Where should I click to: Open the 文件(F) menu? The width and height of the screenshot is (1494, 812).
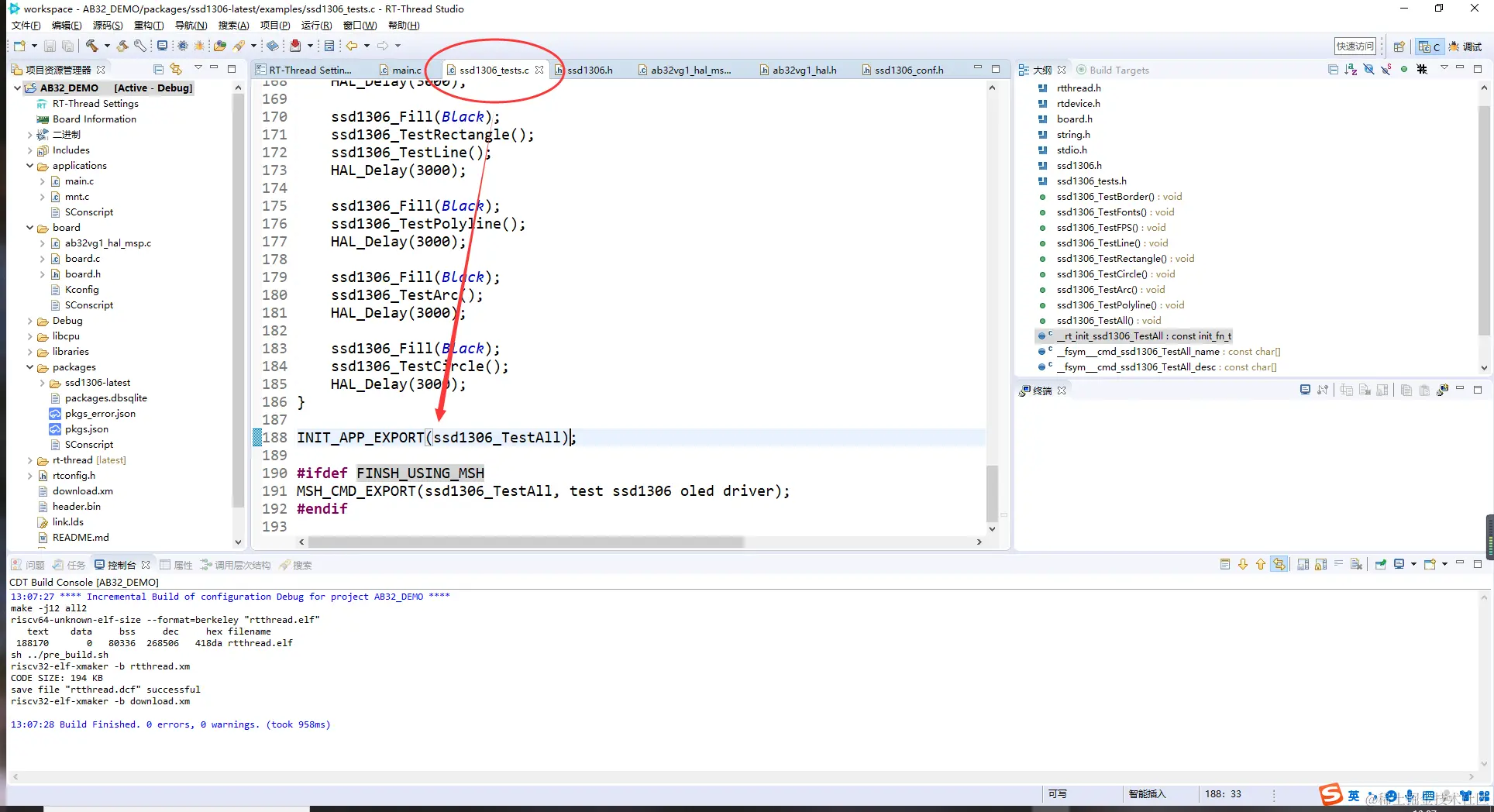coord(26,26)
